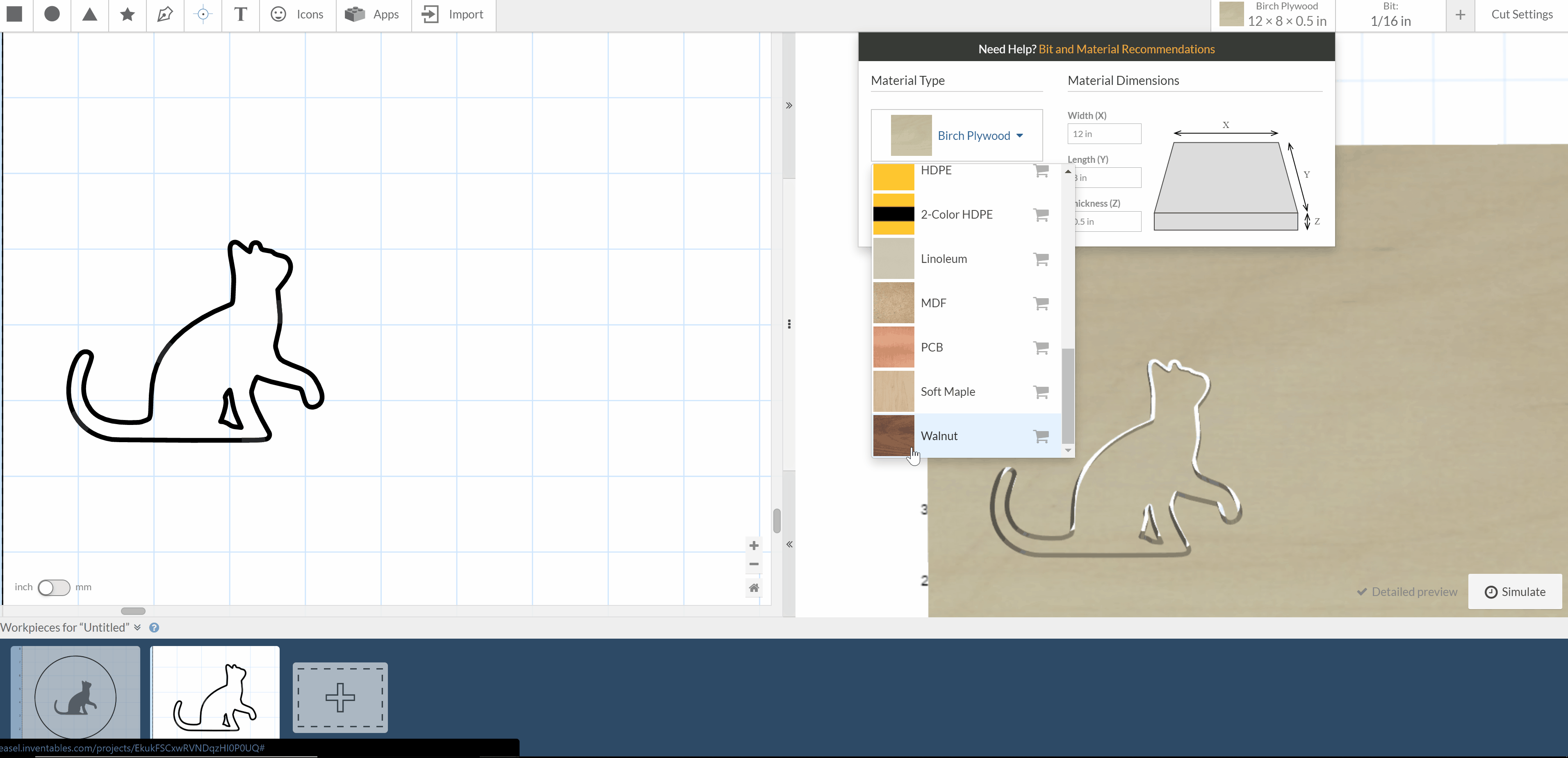Select the pen drawing tool

pyautogui.click(x=165, y=14)
